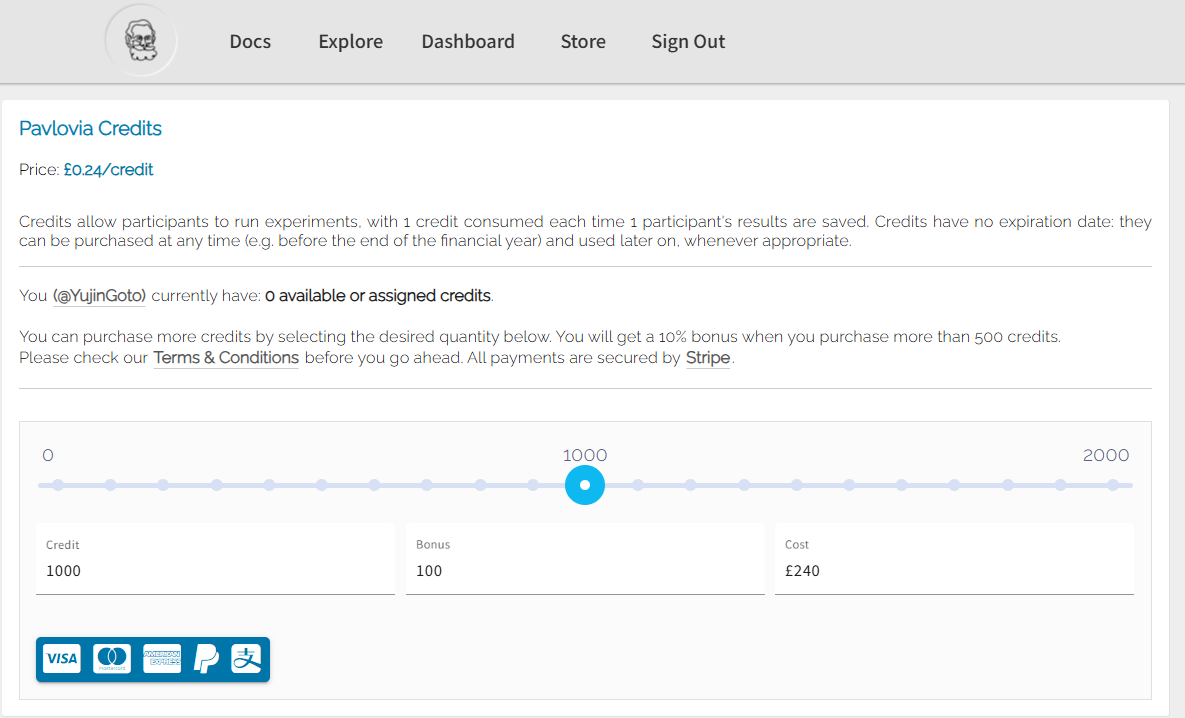This screenshot has width=1185, height=718.
Task: Click the Pavlovia logo in header
Action: (141, 41)
